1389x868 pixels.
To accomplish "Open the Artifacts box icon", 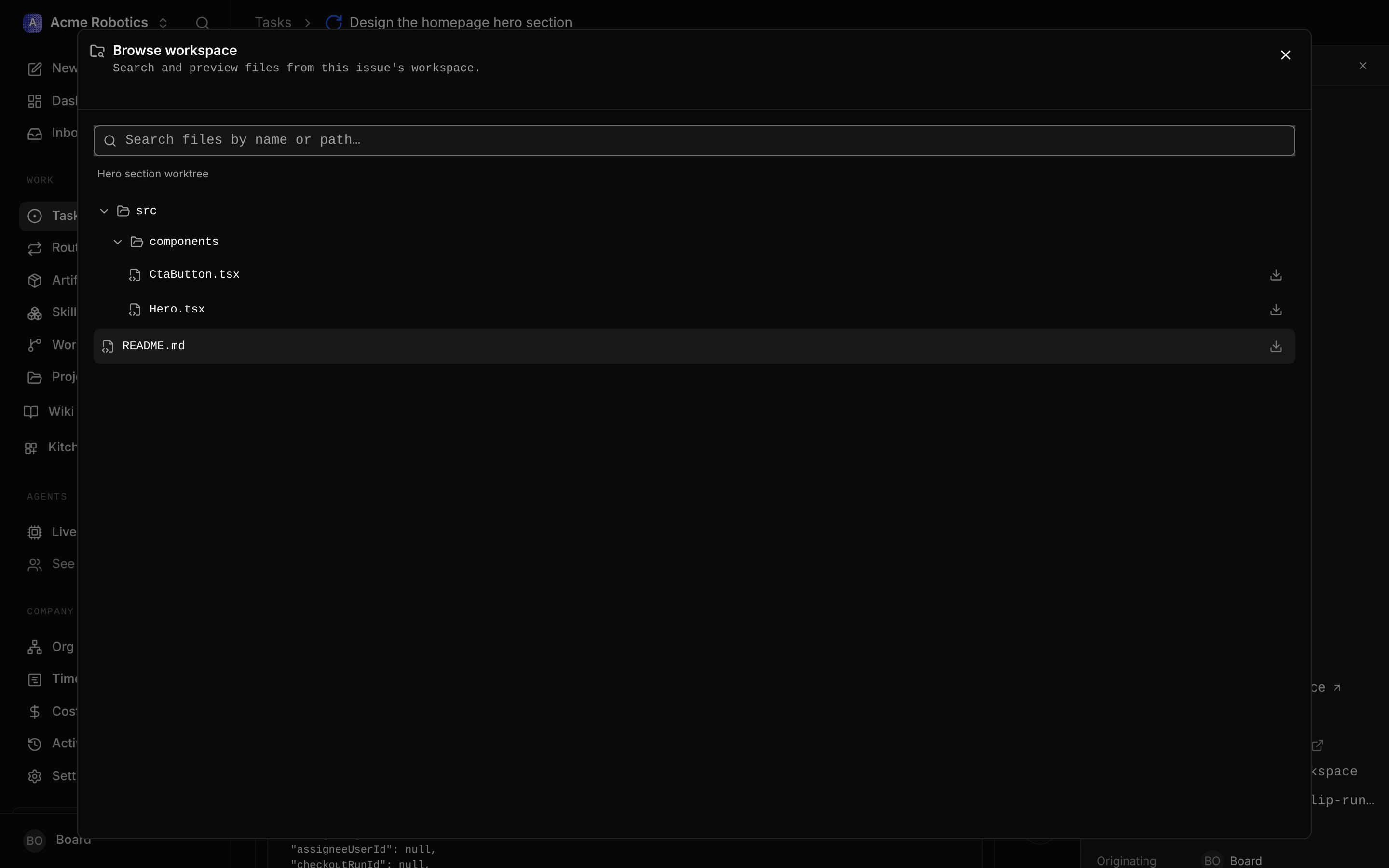I will coord(34,280).
